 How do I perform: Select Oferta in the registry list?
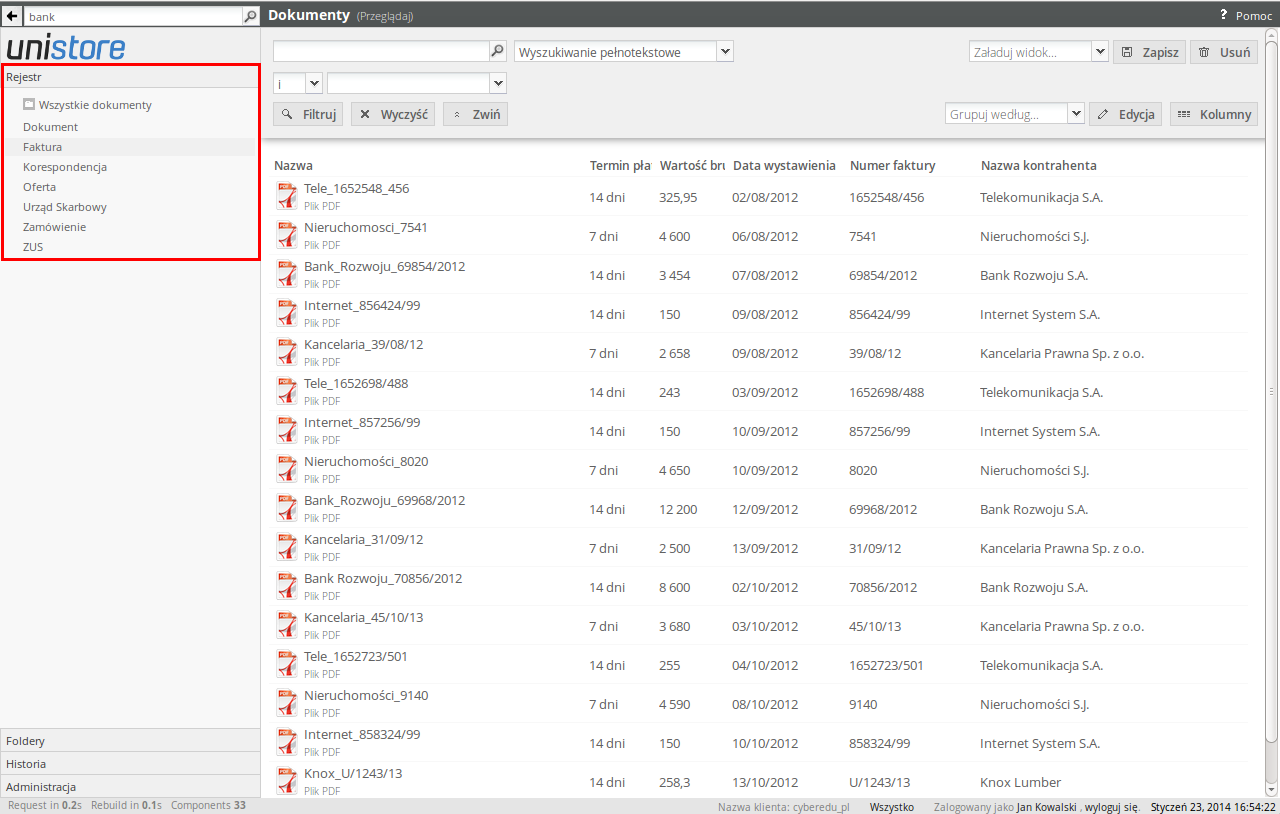(x=39, y=187)
